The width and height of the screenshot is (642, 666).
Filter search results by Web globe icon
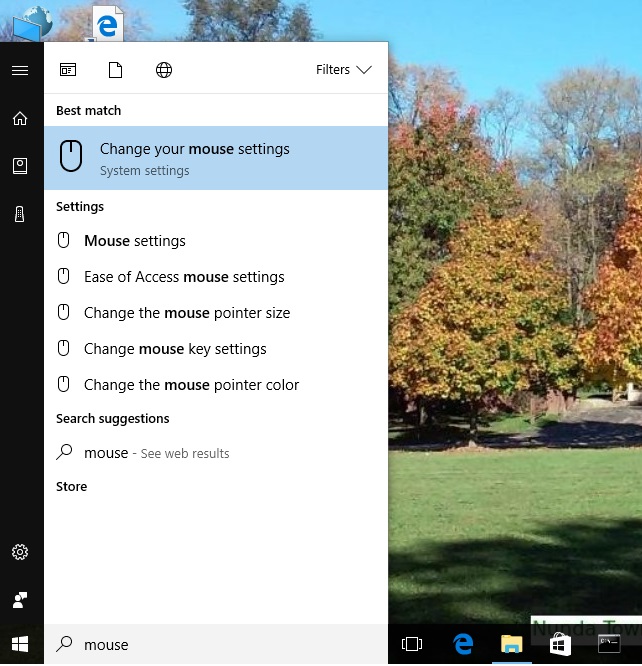click(164, 70)
